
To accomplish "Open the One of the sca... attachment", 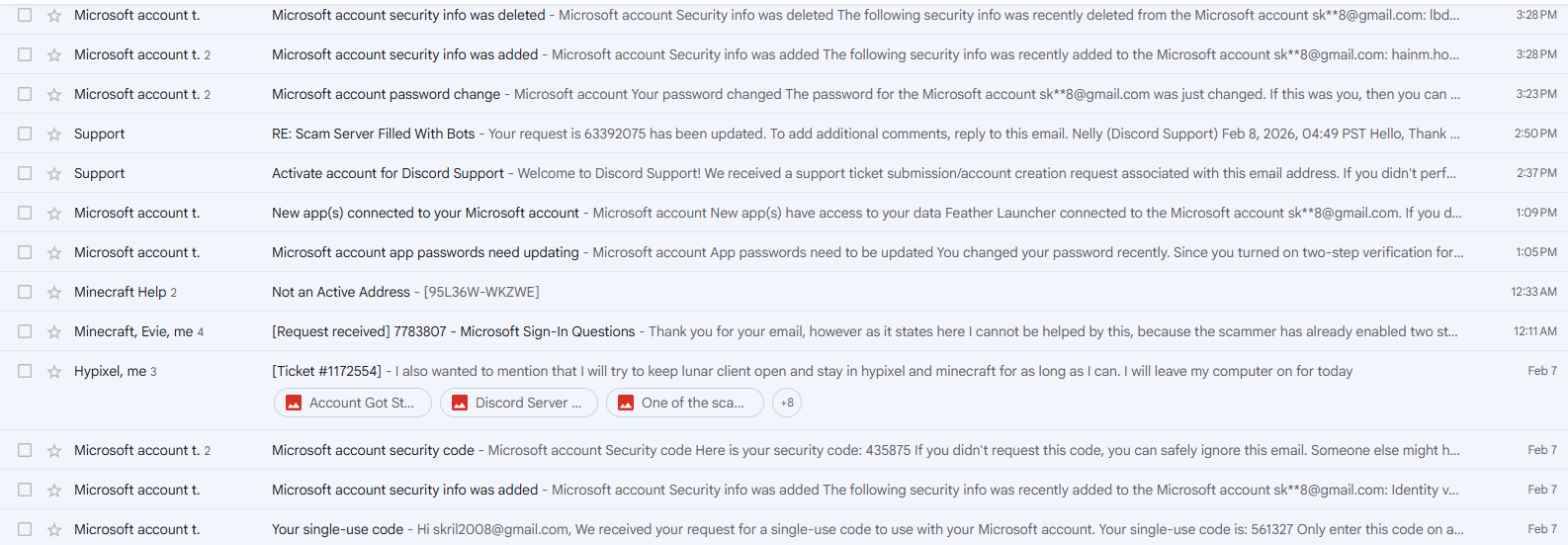I will 684,403.
